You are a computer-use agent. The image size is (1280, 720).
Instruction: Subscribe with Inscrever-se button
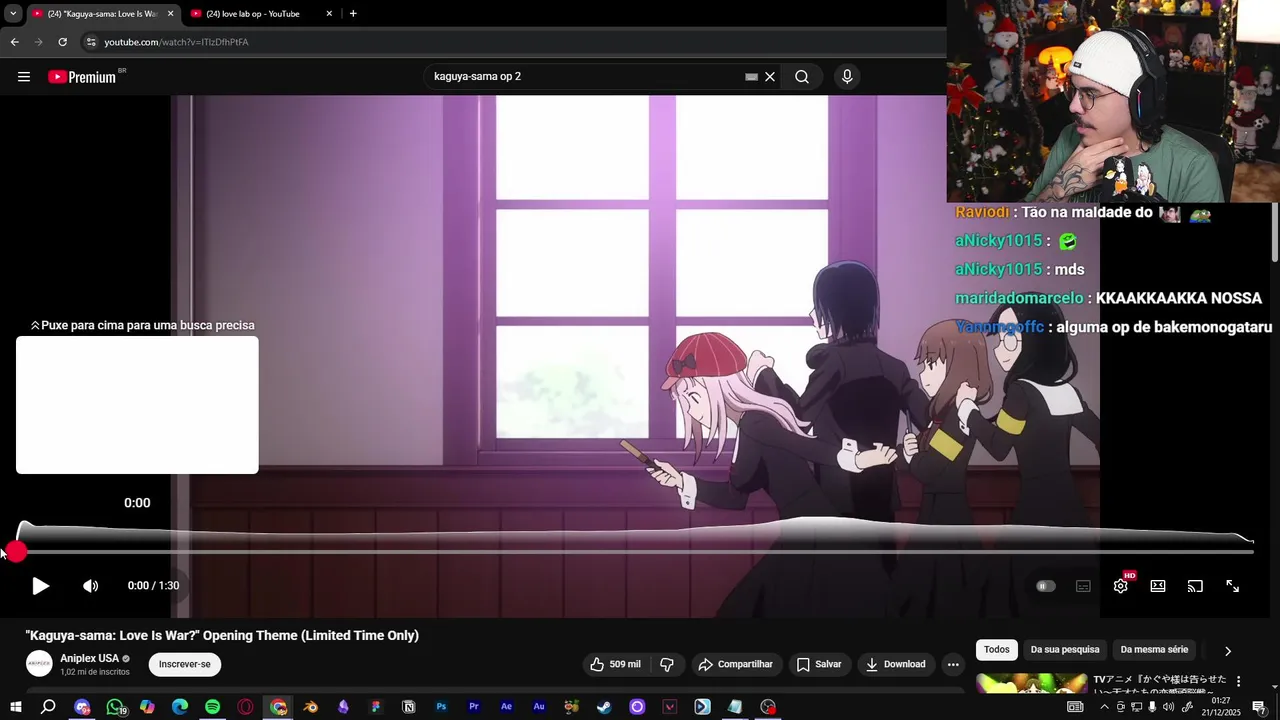[185, 664]
